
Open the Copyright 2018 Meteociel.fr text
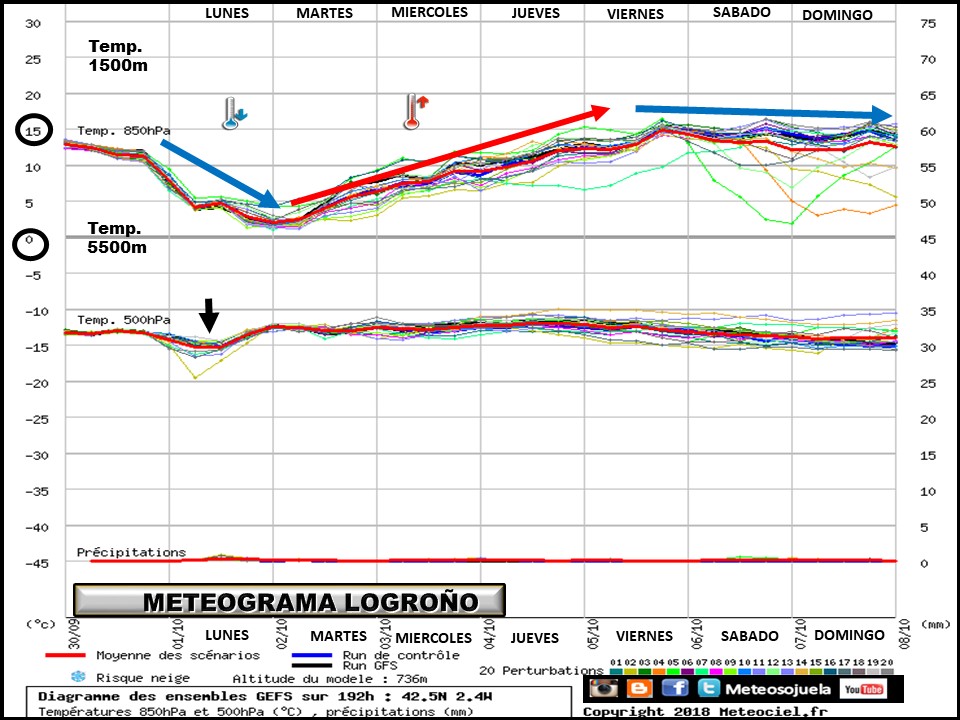705,711
